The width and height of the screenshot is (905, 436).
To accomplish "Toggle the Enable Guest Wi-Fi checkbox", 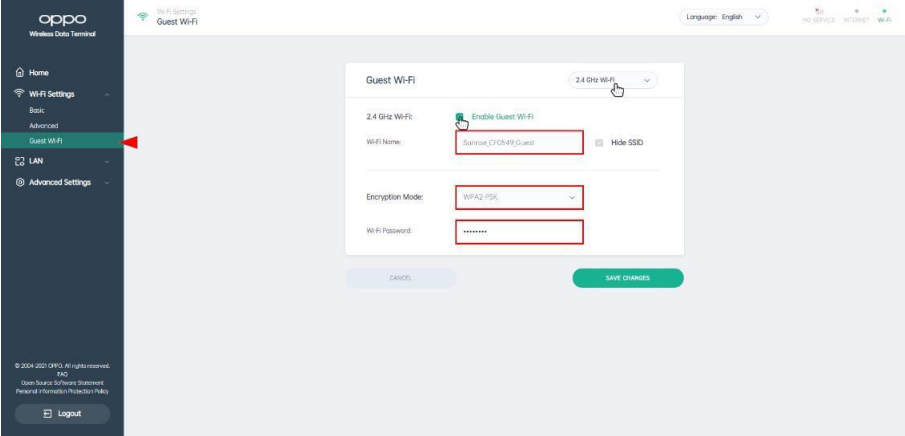I will [459, 117].
